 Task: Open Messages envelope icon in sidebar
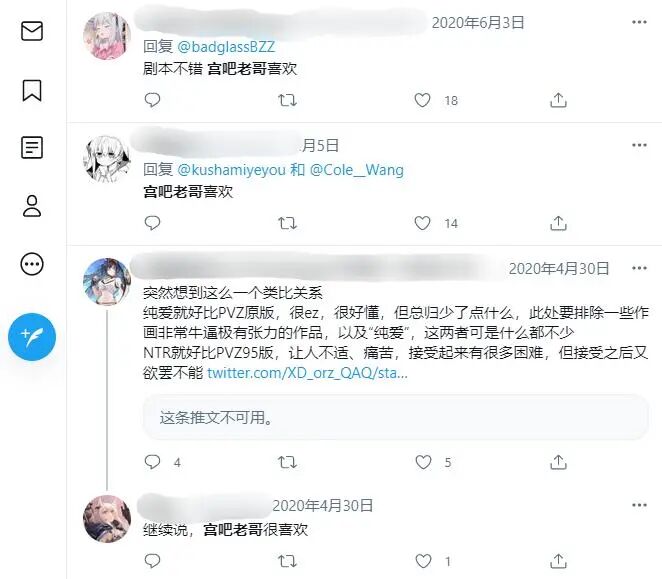[x=32, y=31]
